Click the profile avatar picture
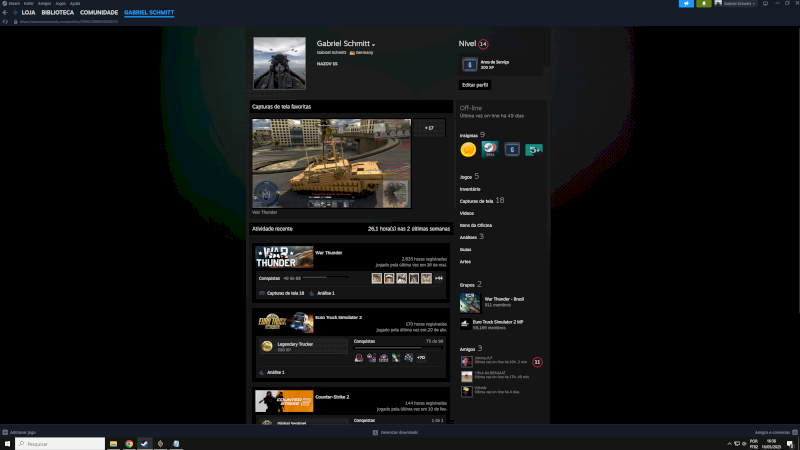This screenshot has width=800, height=450. coord(280,63)
